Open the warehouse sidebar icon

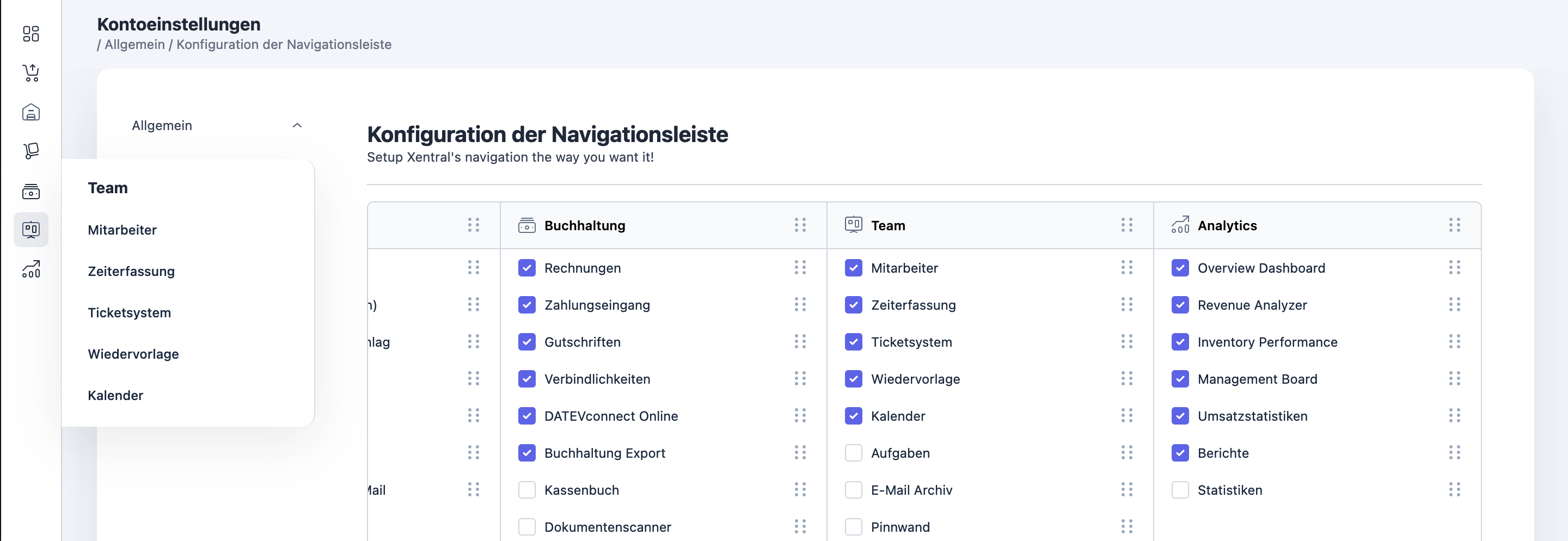(31, 113)
